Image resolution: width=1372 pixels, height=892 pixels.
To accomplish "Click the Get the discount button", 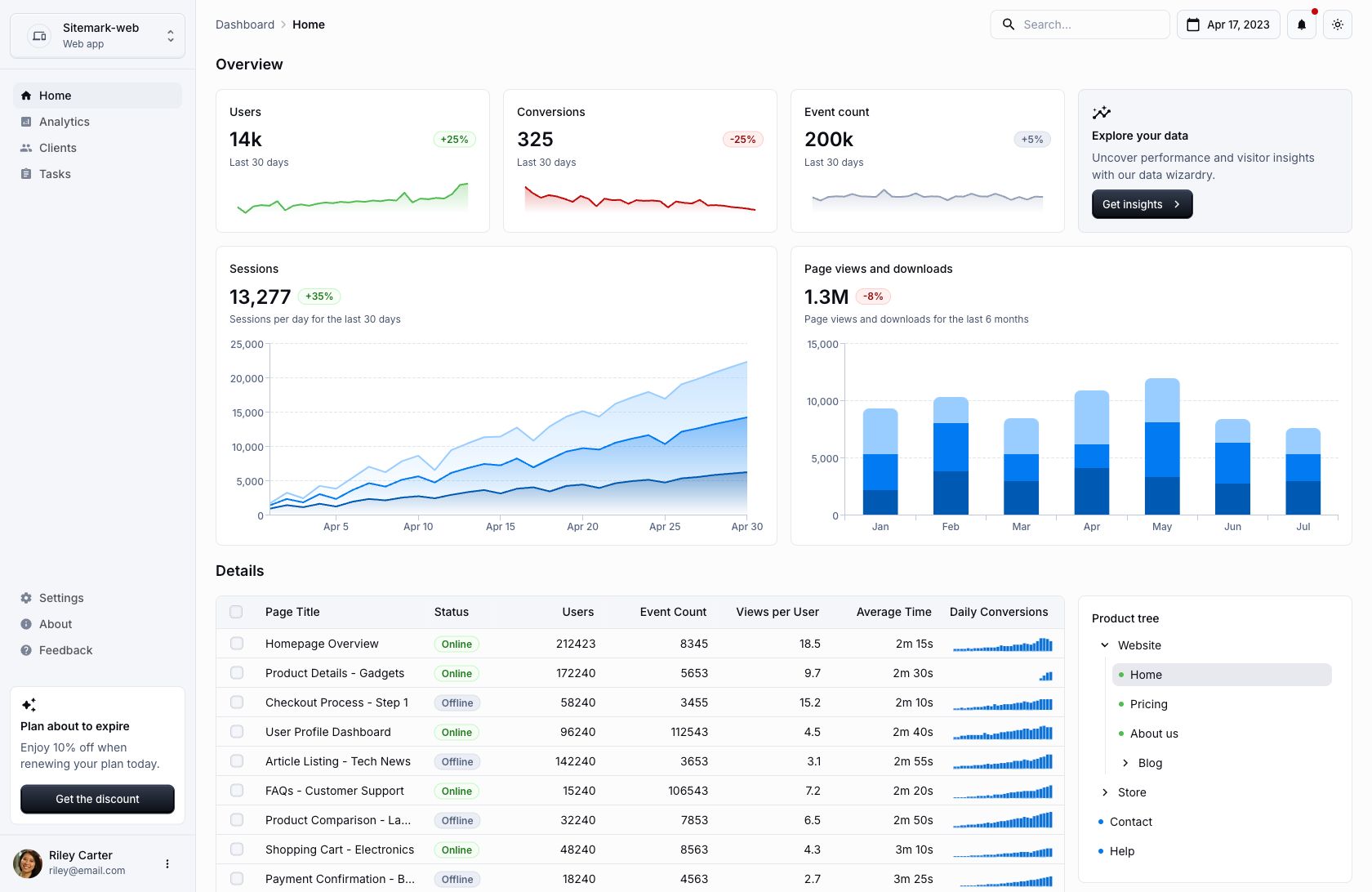I will [97, 799].
